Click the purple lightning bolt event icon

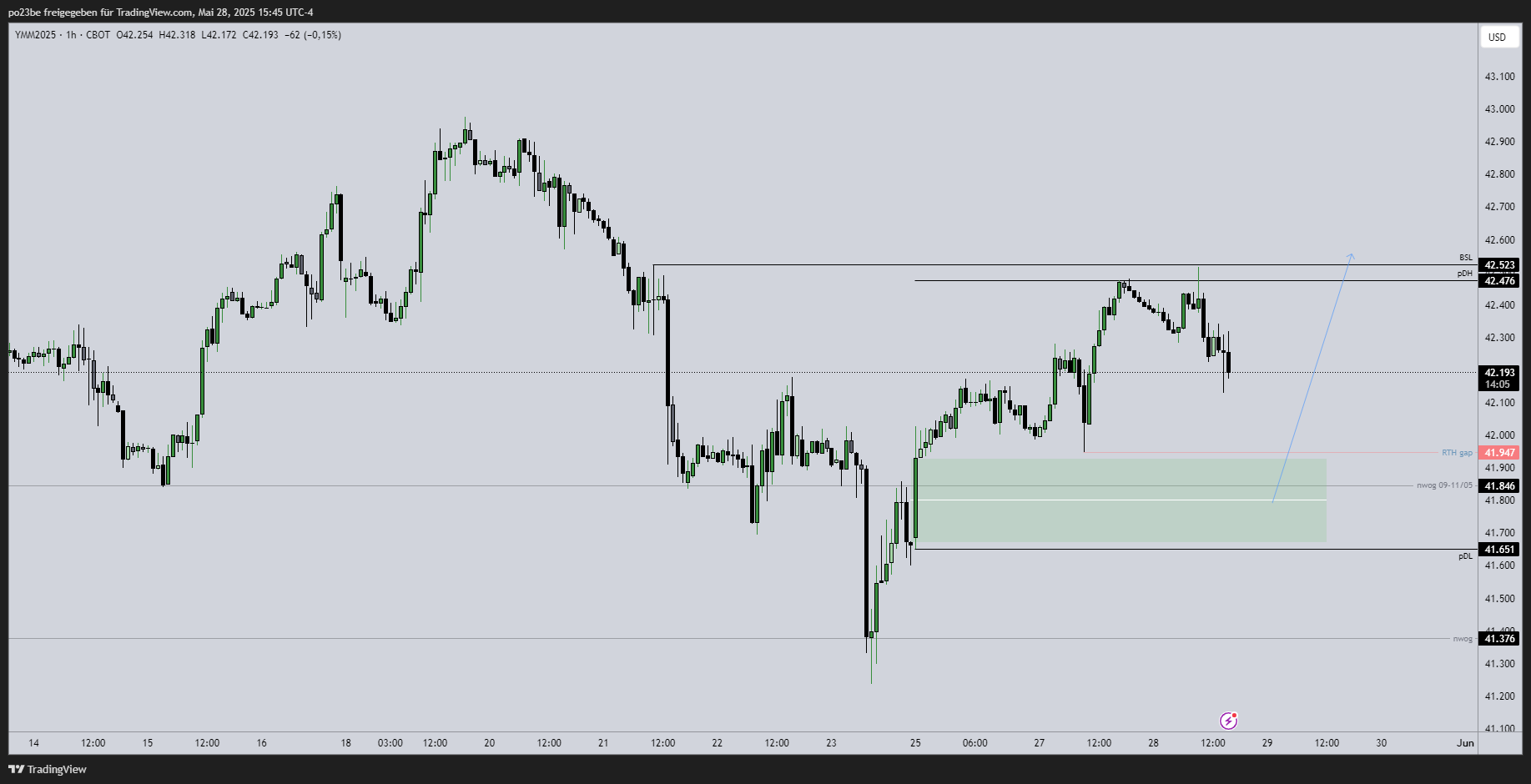click(x=1228, y=721)
